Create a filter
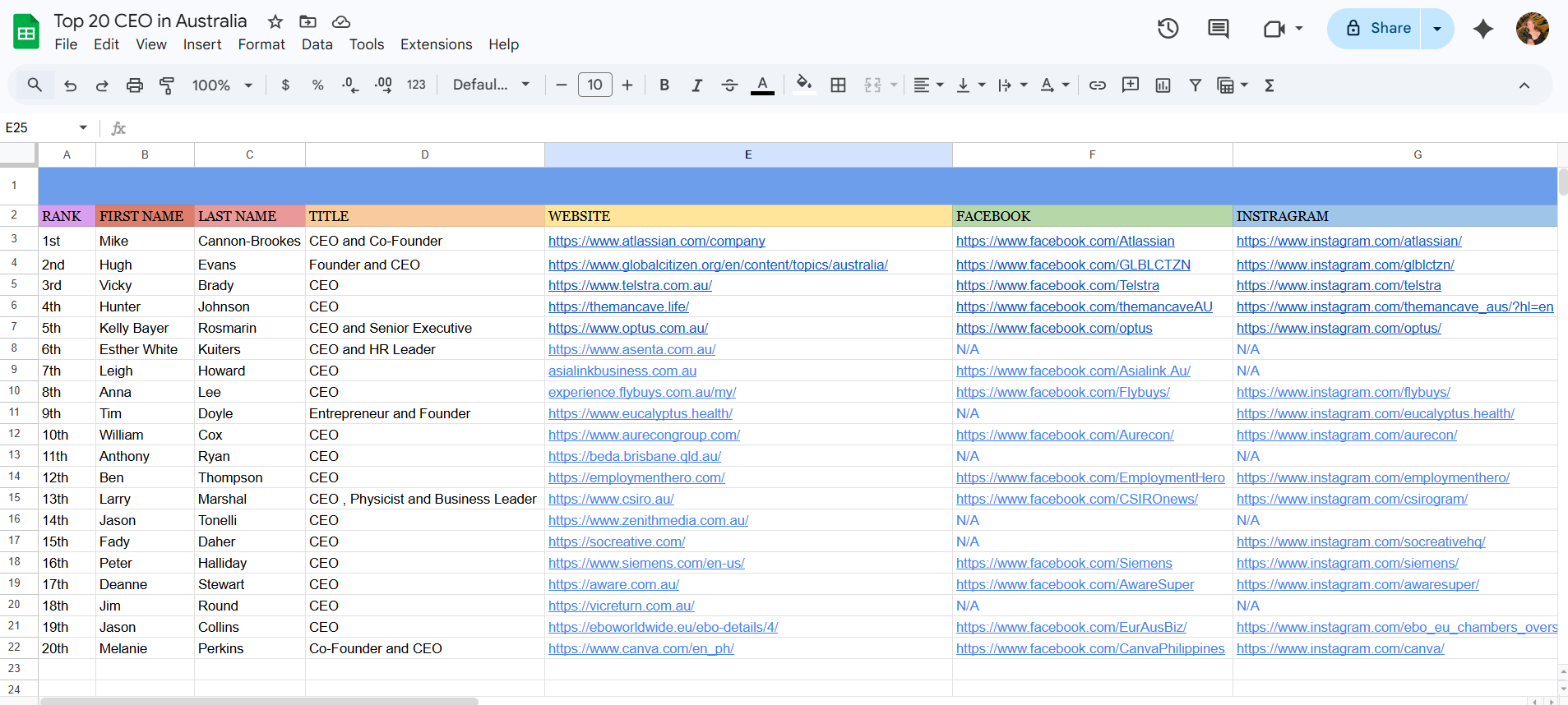The height and width of the screenshot is (705, 1568). click(x=1196, y=85)
